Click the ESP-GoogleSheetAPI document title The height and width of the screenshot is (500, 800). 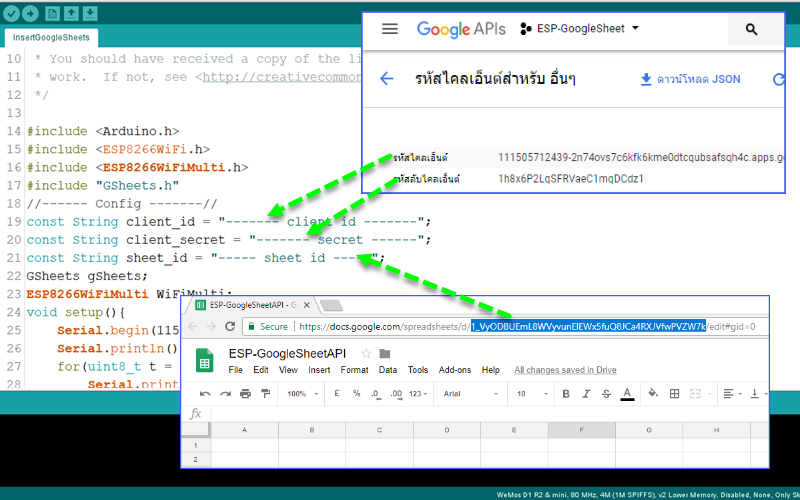287,354
